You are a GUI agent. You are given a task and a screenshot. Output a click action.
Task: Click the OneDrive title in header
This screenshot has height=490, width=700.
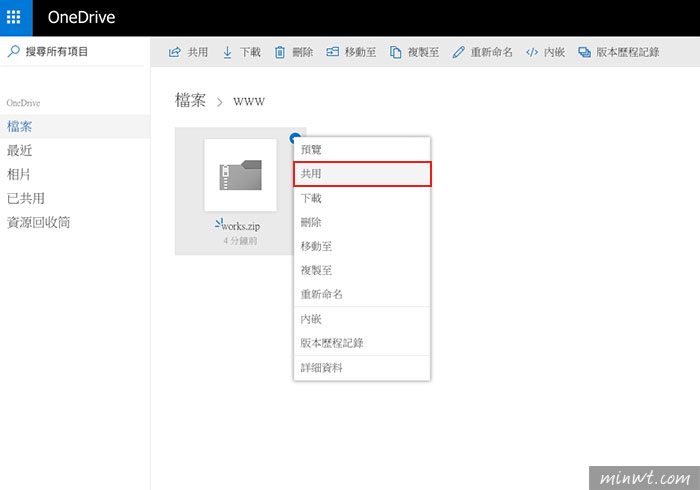81,17
